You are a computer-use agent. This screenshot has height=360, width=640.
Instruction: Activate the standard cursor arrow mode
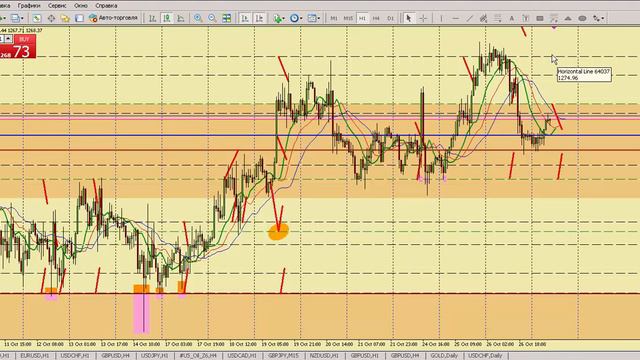pyautogui.click(x=409, y=18)
